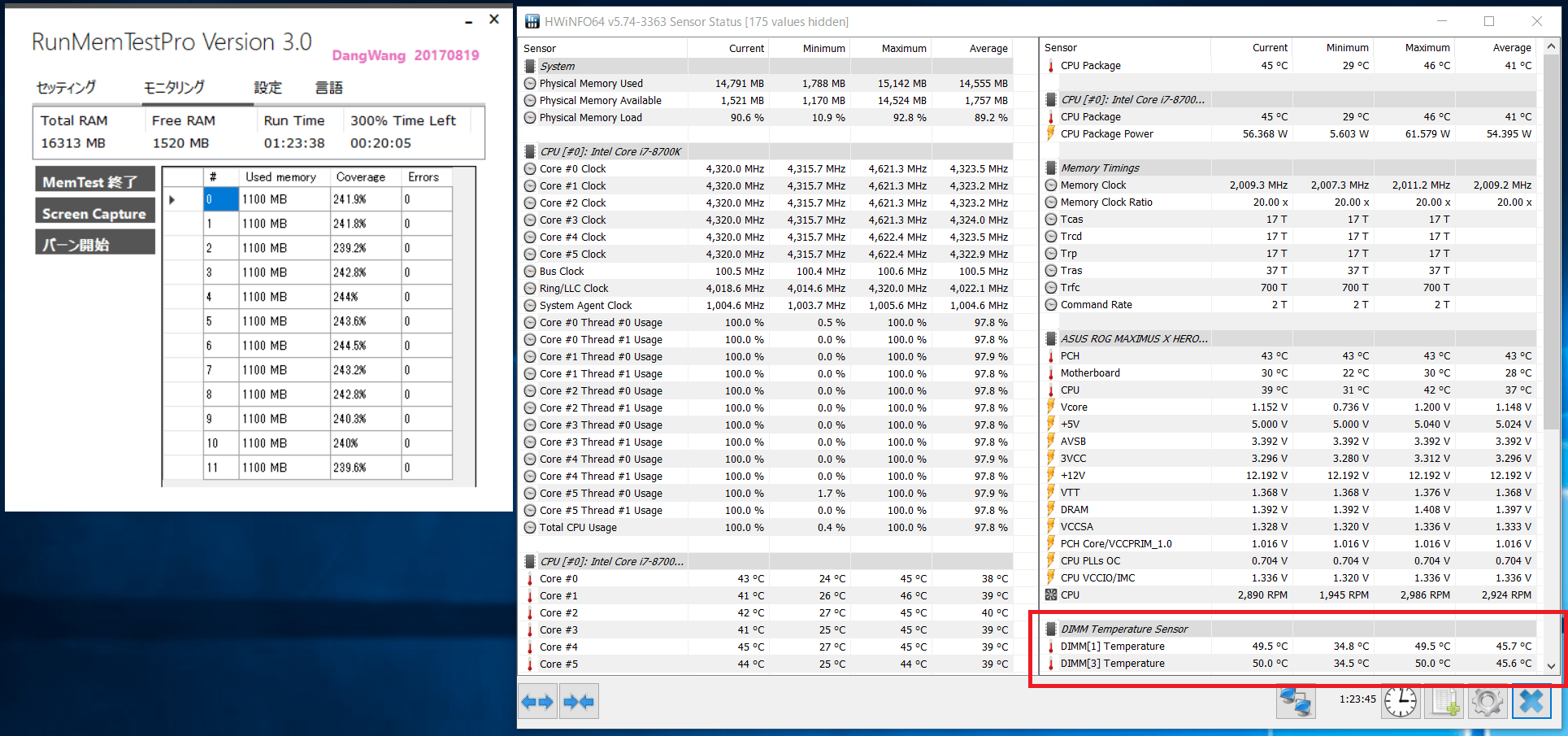Click the left panel Maximum column header
Viewport: 1568px width, 736px height.
click(891, 48)
